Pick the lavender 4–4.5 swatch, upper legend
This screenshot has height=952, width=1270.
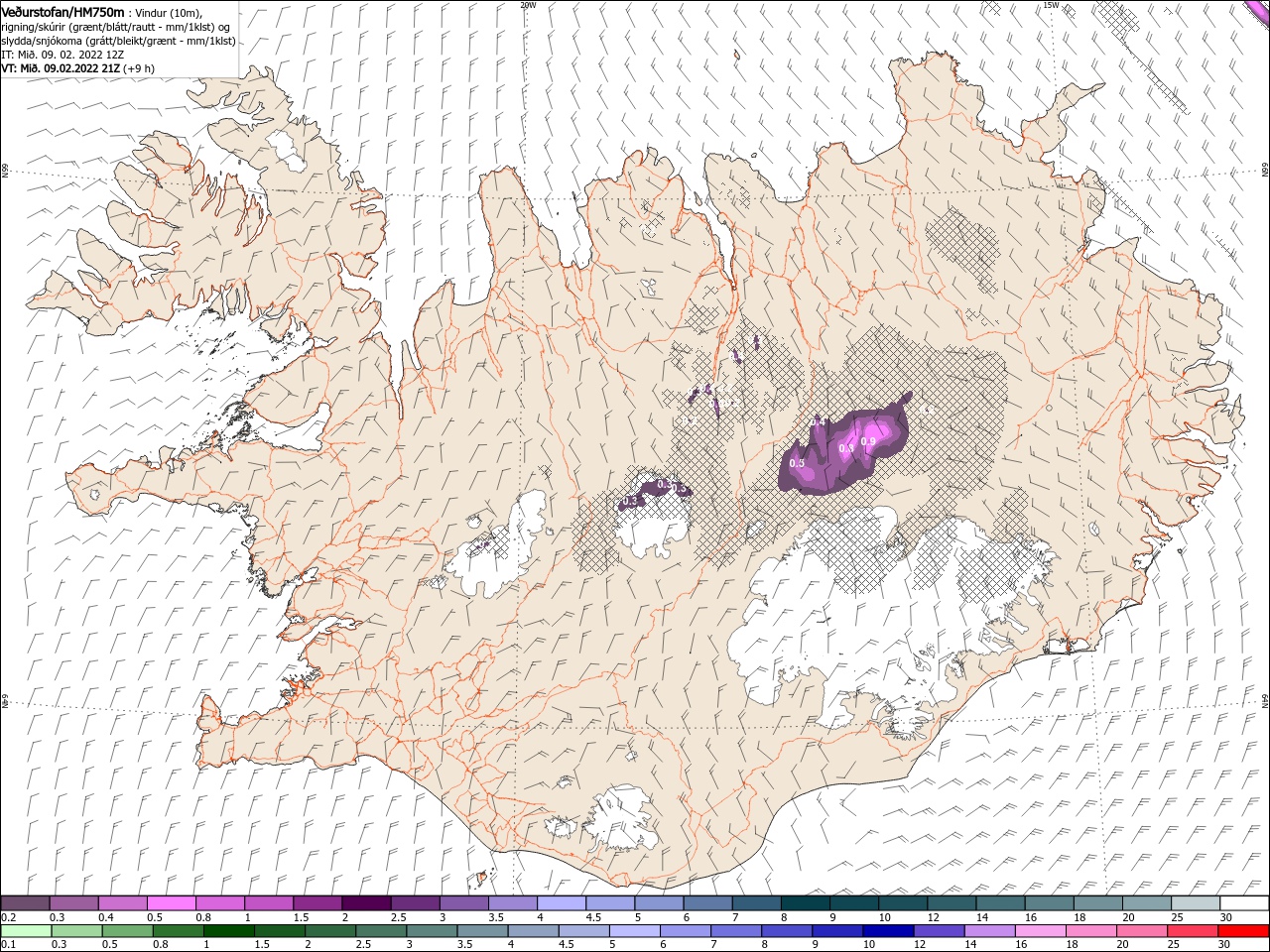point(561,903)
